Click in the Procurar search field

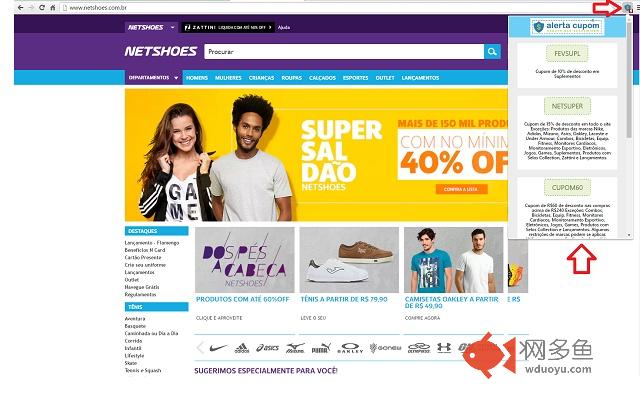click(x=344, y=51)
